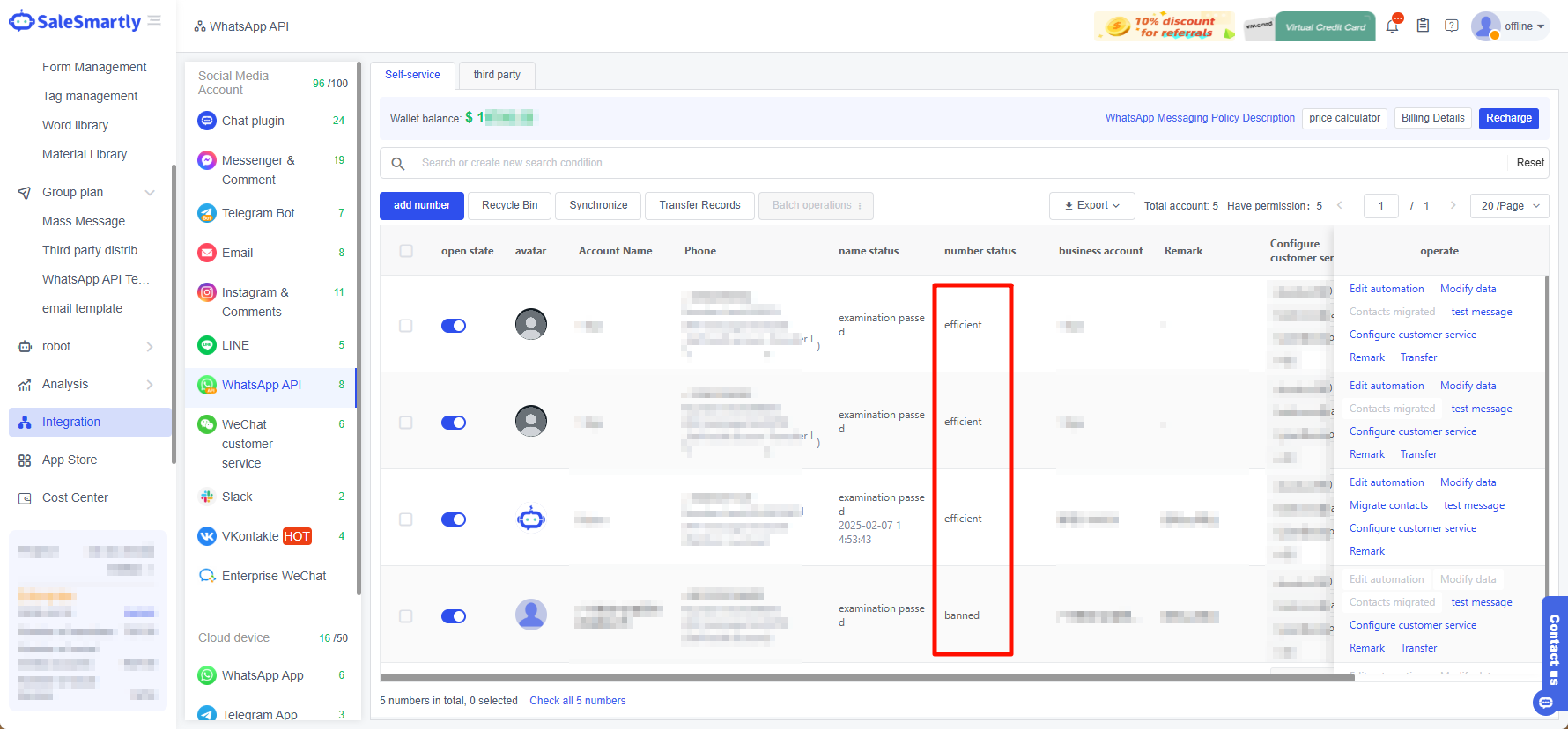
Task: Collapse sidebar with the hamburger menu icon
Action: (154, 20)
